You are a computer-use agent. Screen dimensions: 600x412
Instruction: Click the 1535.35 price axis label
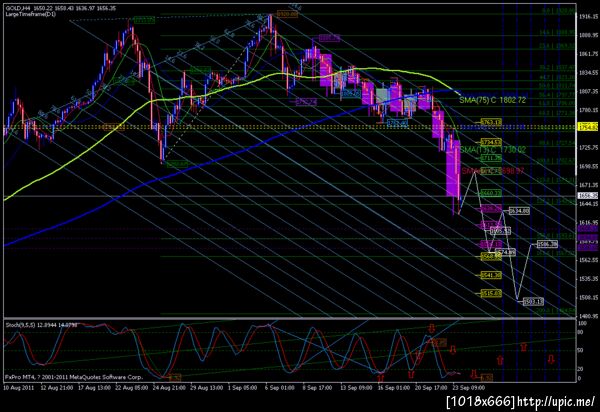coord(589,278)
